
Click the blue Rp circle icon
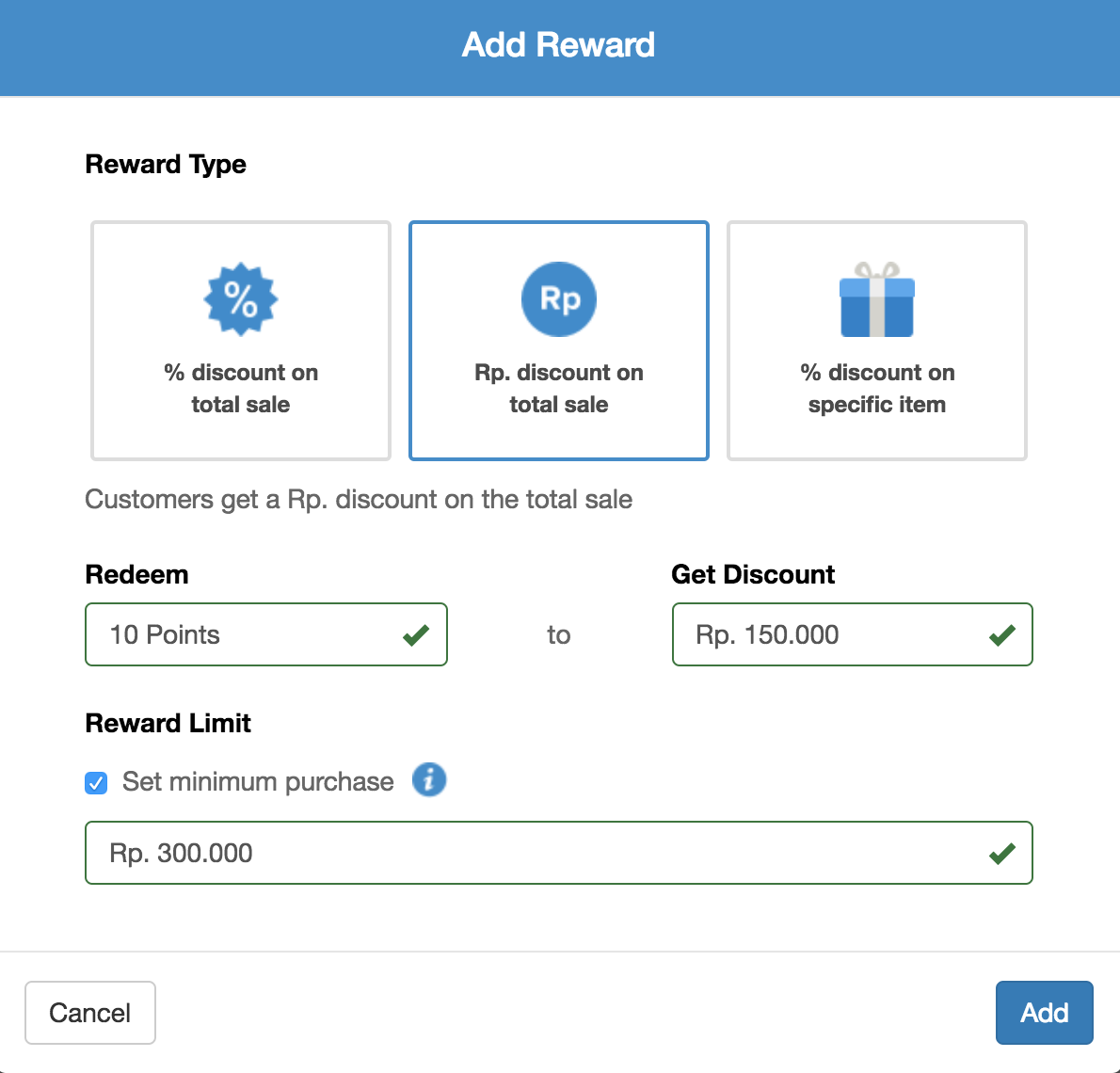click(x=559, y=298)
